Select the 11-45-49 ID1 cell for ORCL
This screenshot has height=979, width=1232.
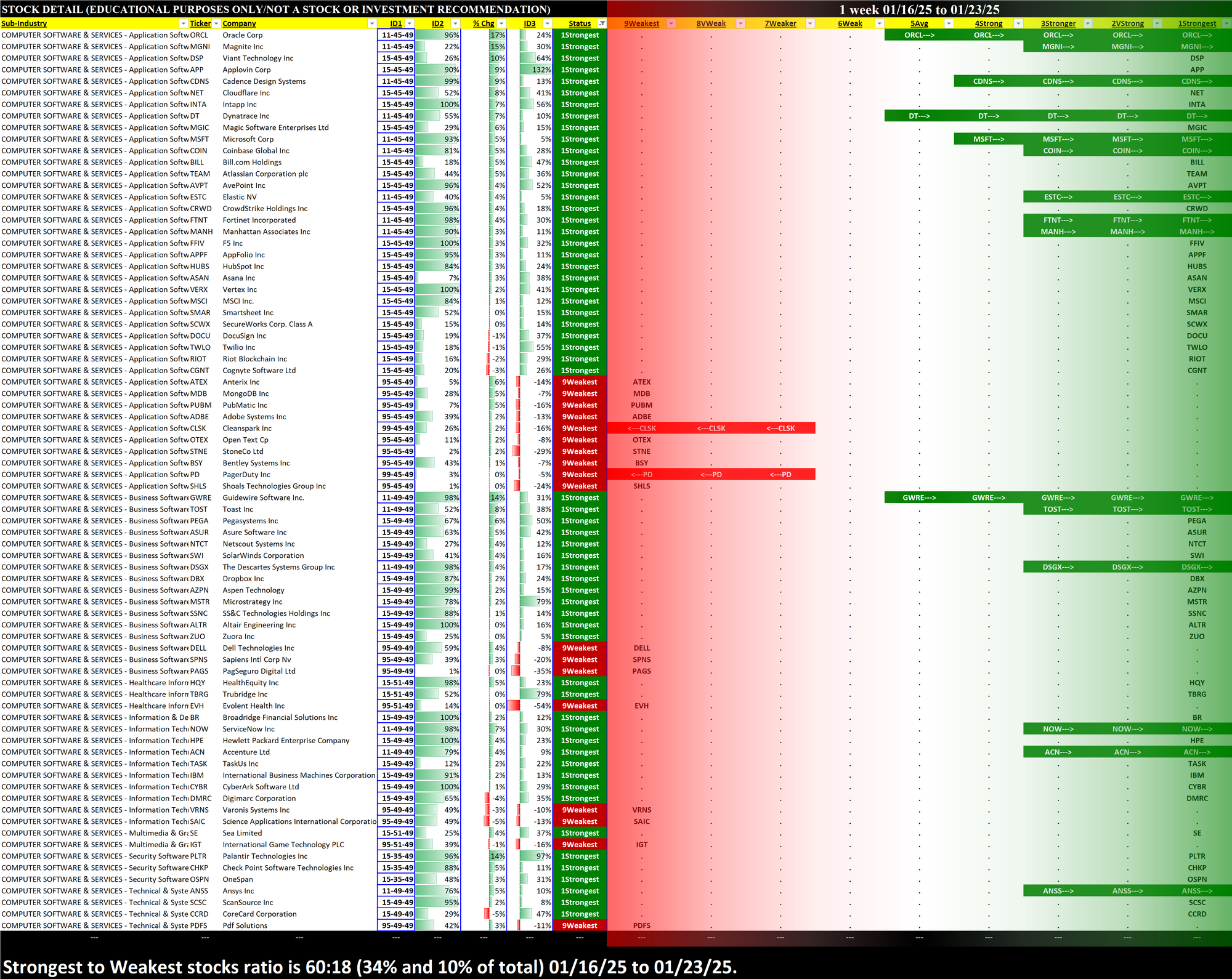point(397,35)
